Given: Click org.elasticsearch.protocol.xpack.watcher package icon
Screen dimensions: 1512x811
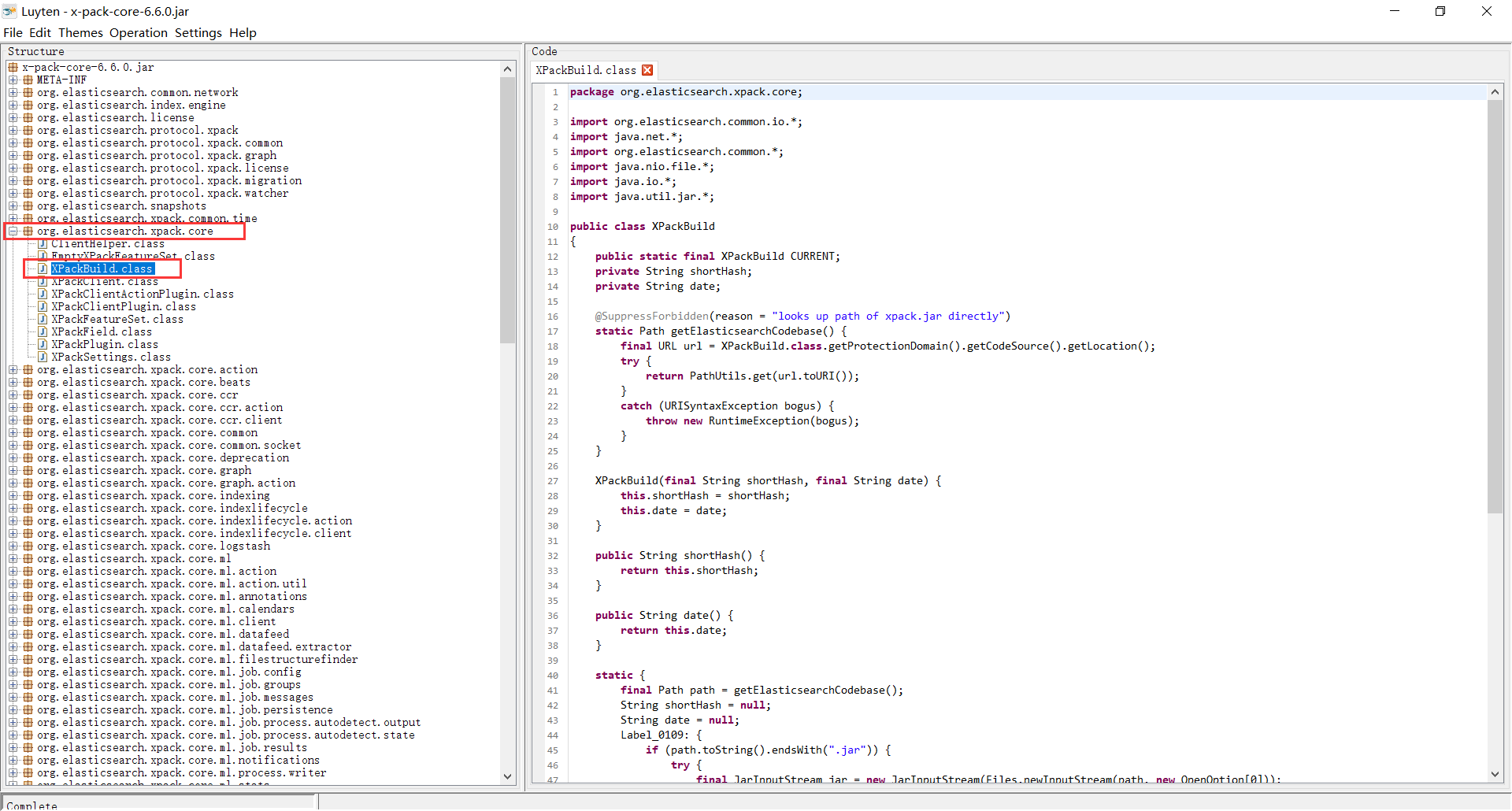Looking at the screenshot, I should [28, 193].
